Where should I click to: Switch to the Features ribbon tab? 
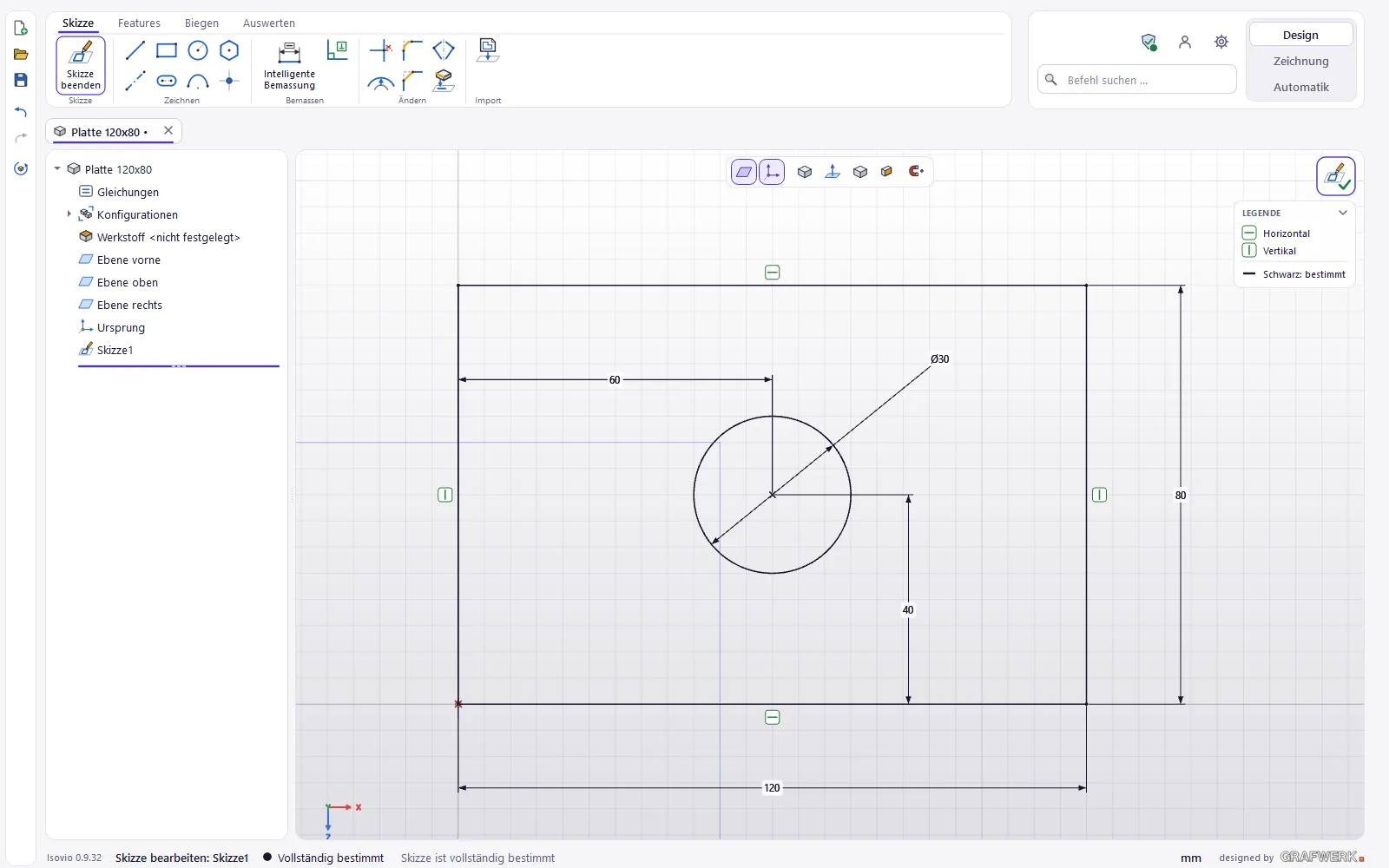coord(139,23)
